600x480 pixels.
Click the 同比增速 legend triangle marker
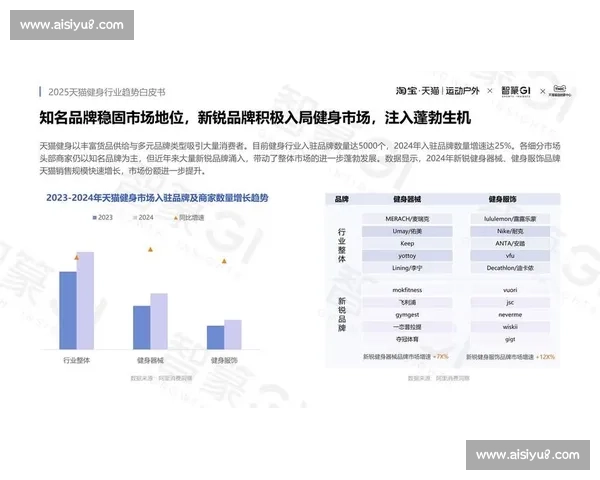[x=176, y=217]
